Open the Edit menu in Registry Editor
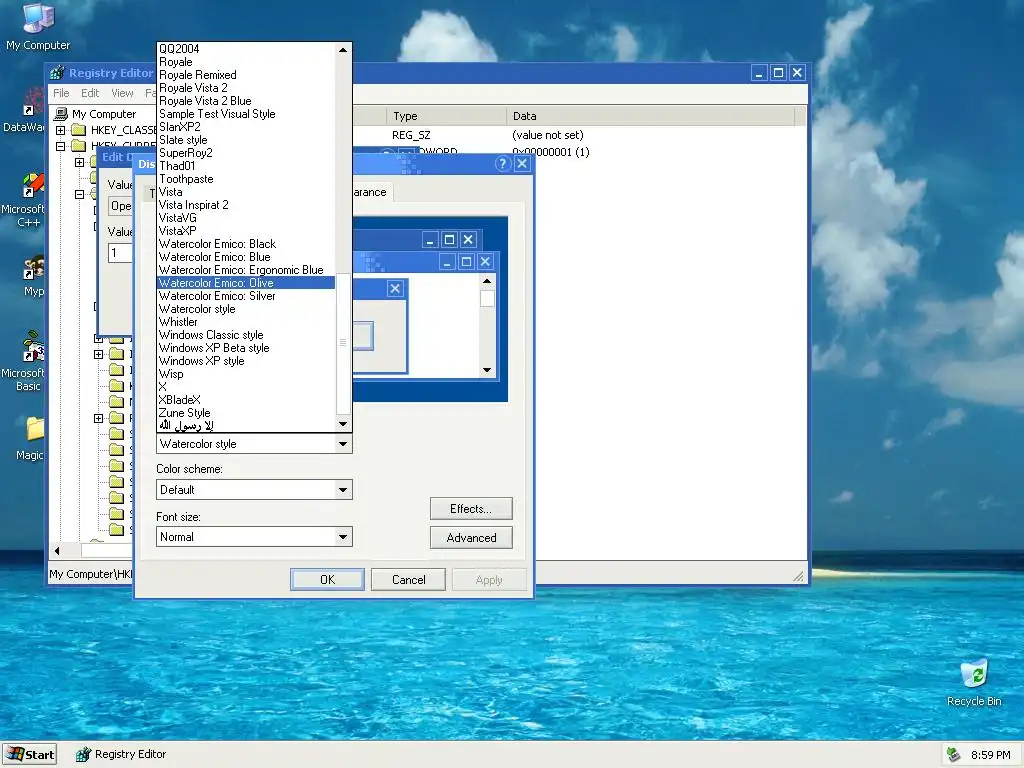 coord(90,93)
